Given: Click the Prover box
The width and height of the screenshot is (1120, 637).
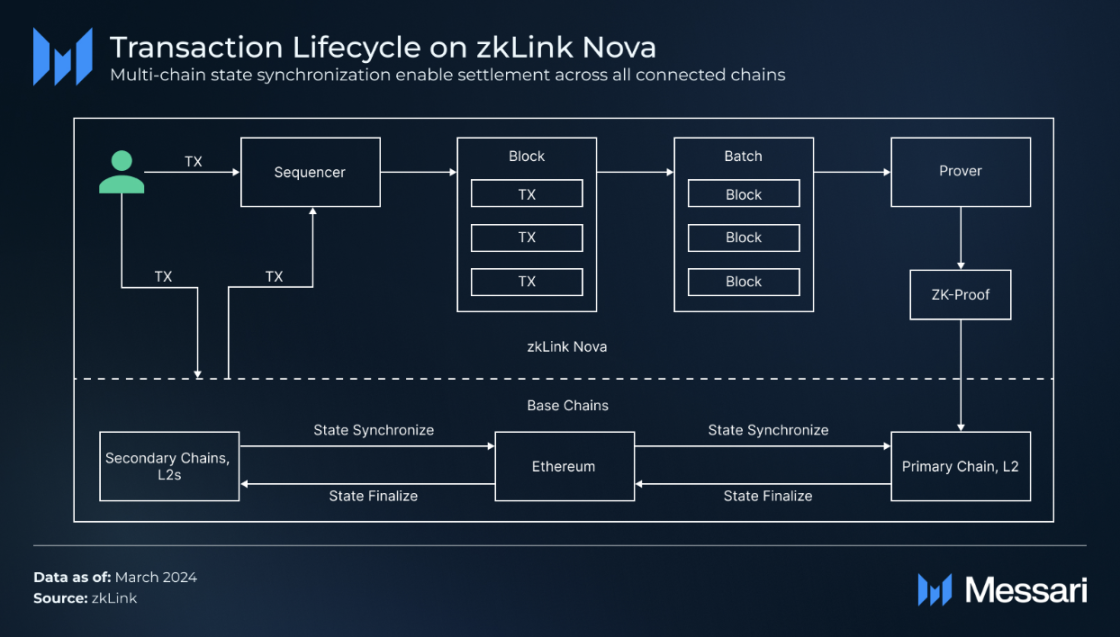Looking at the screenshot, I should pyautogui.click(x=961, y=172).
